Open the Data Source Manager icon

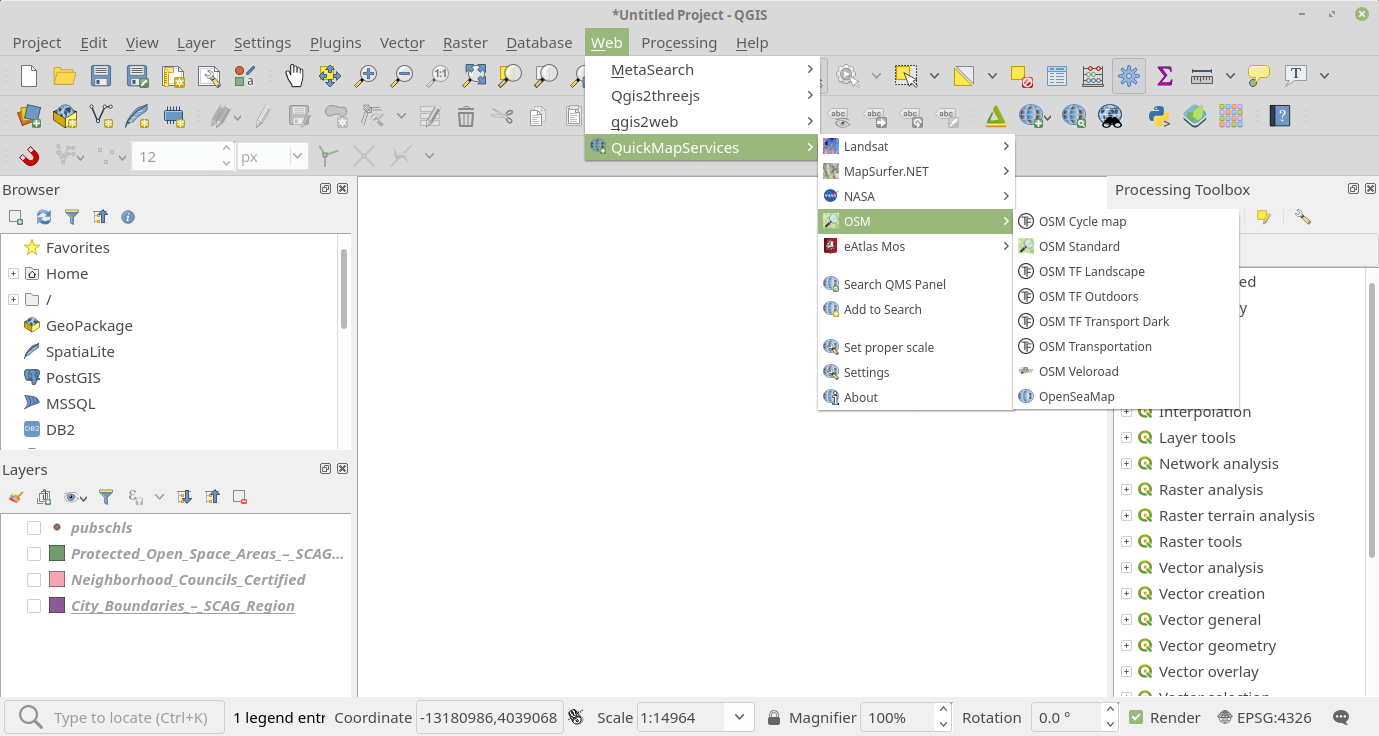[29, 116]
